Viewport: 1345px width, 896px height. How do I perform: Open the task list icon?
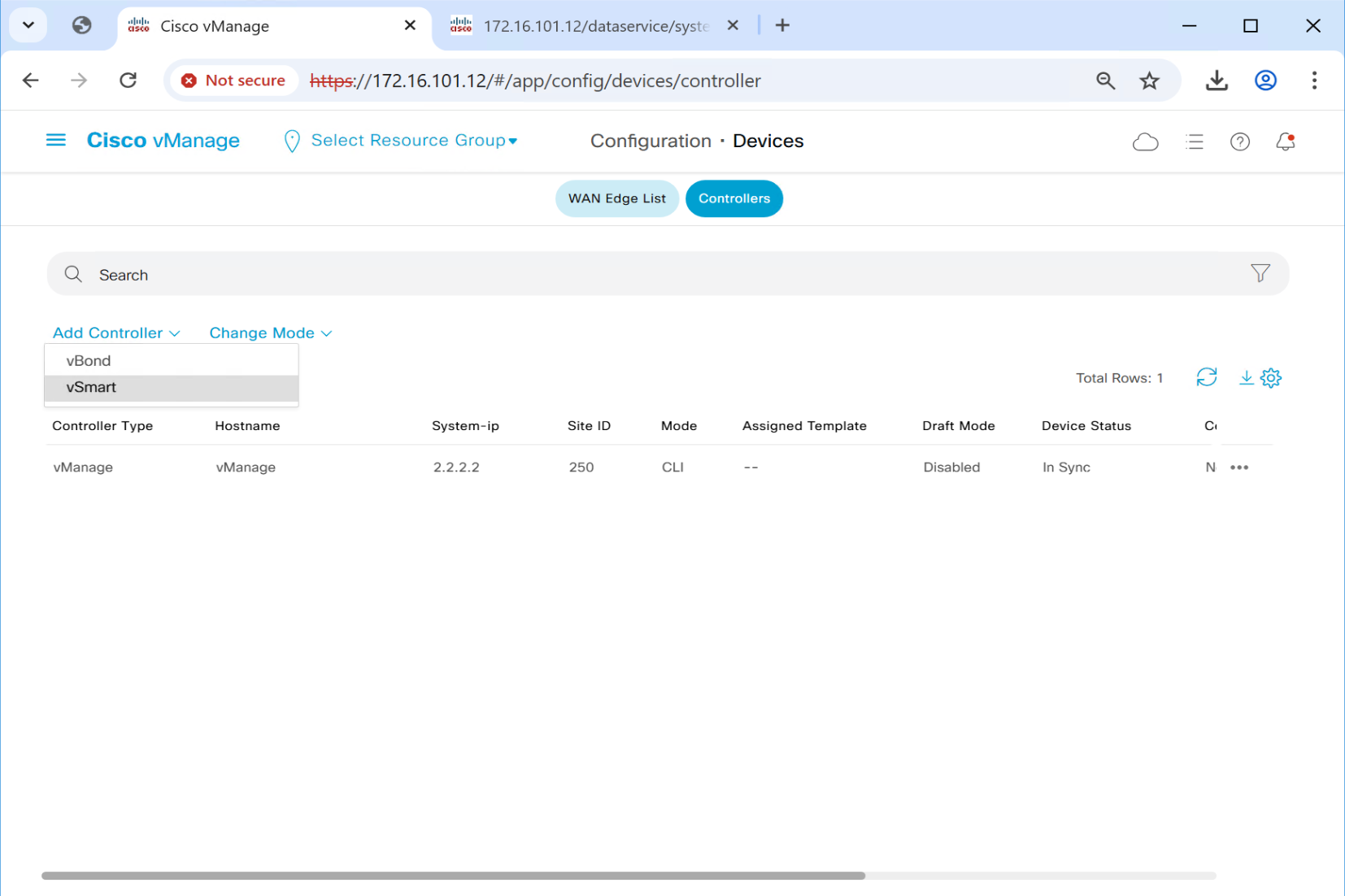(1194, 142)
